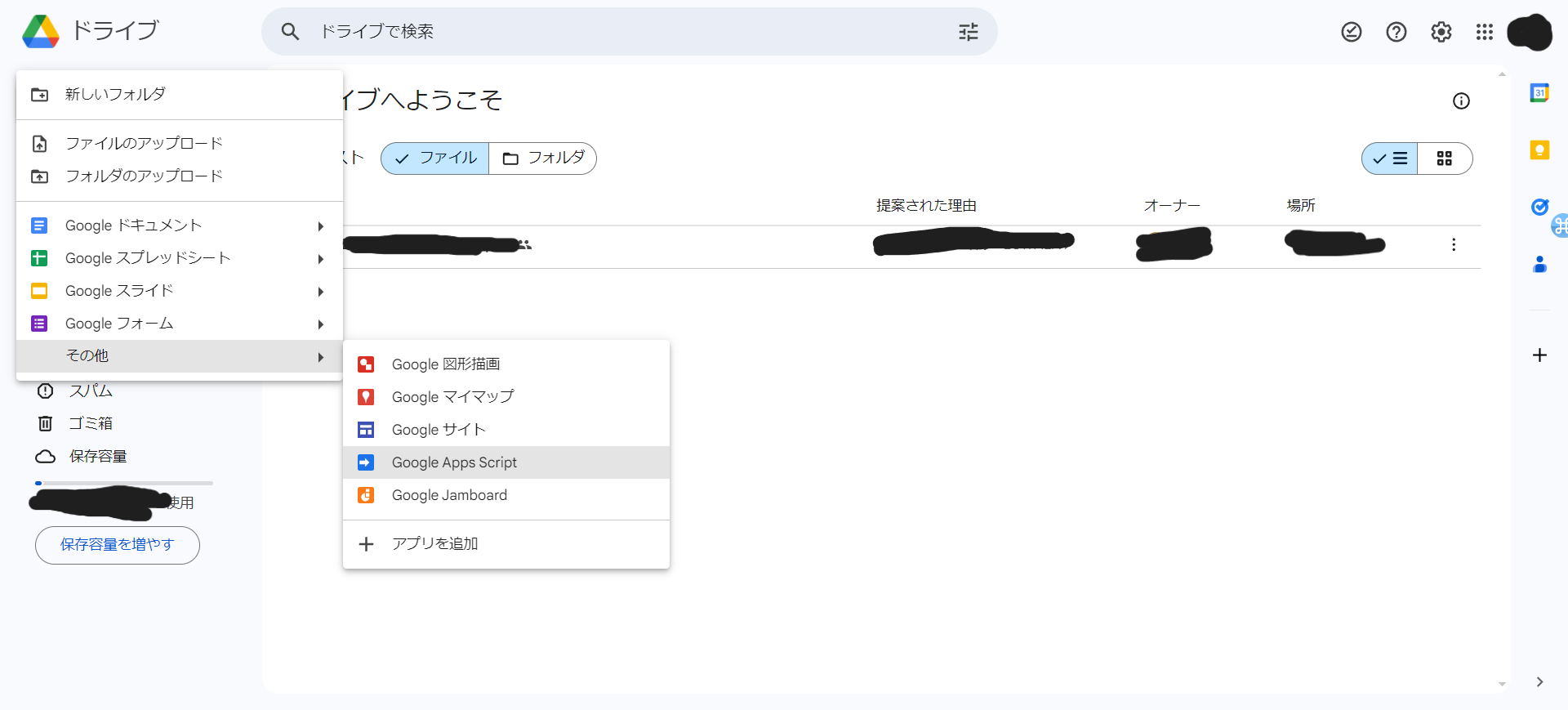This screenshot has width=1568, height=710.
Task: Click the ドライブで検索 search field
Action: [629, 32]
